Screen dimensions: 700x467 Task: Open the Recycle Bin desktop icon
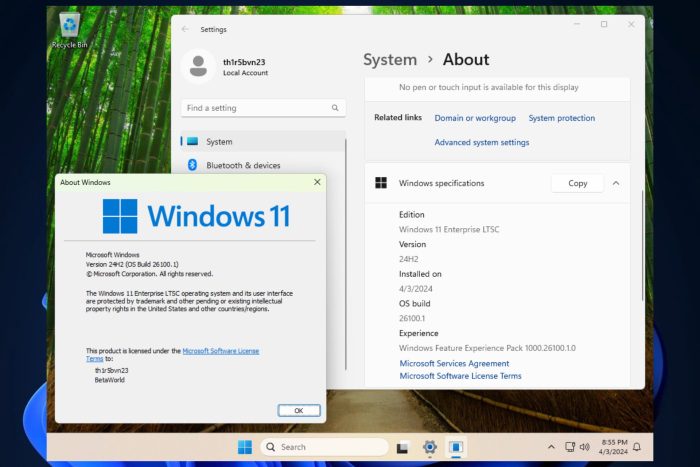pyautogui.click(x=70, y=30)
